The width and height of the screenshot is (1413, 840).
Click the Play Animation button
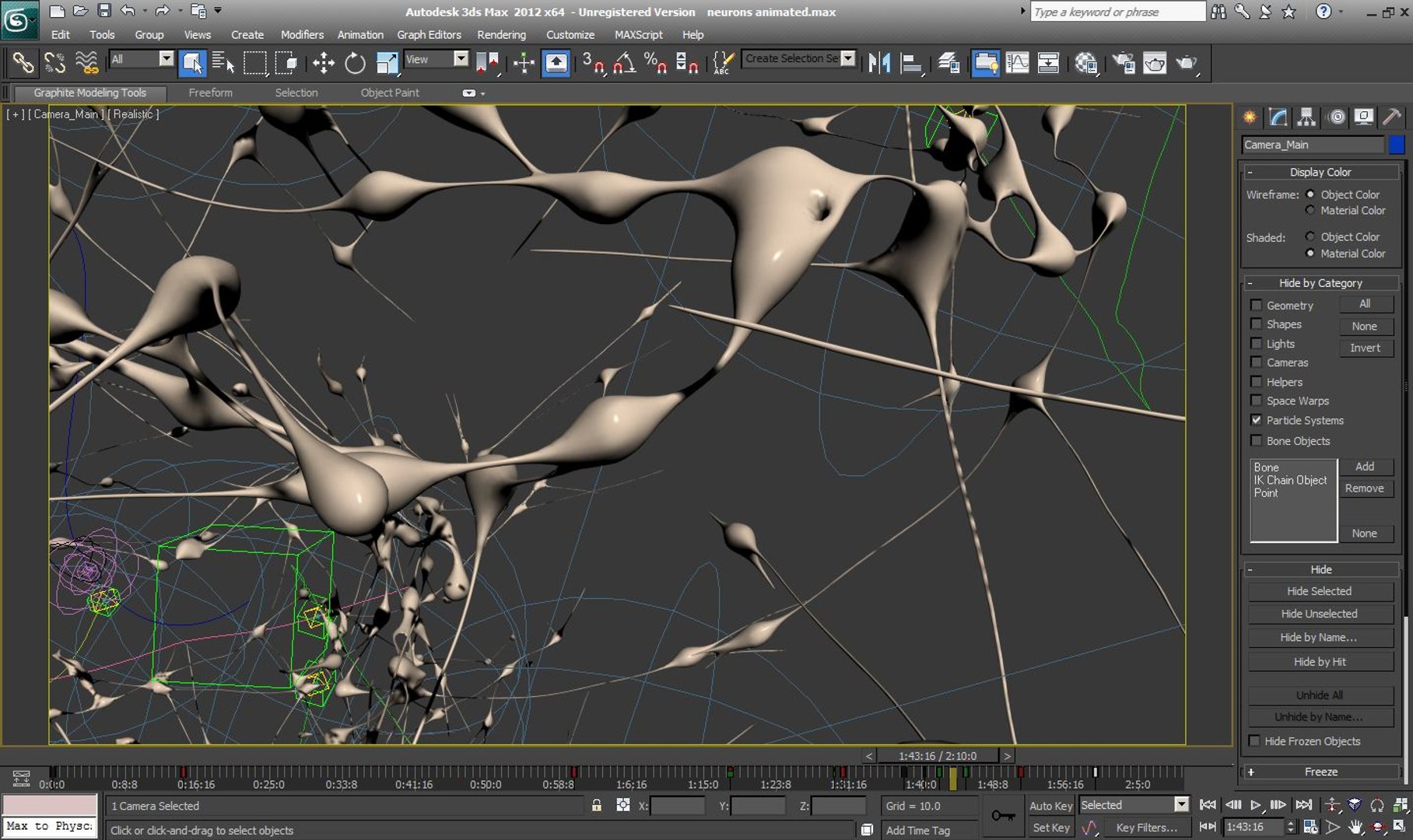pos(1255,805)
